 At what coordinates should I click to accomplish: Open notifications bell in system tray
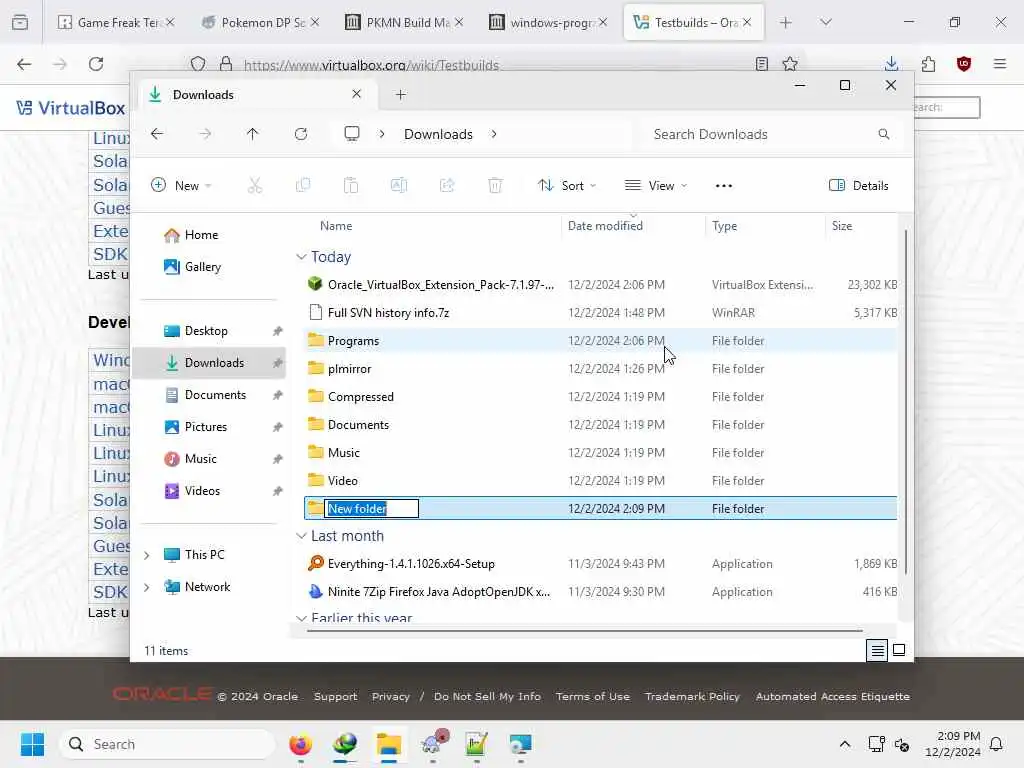pos(997,744)
